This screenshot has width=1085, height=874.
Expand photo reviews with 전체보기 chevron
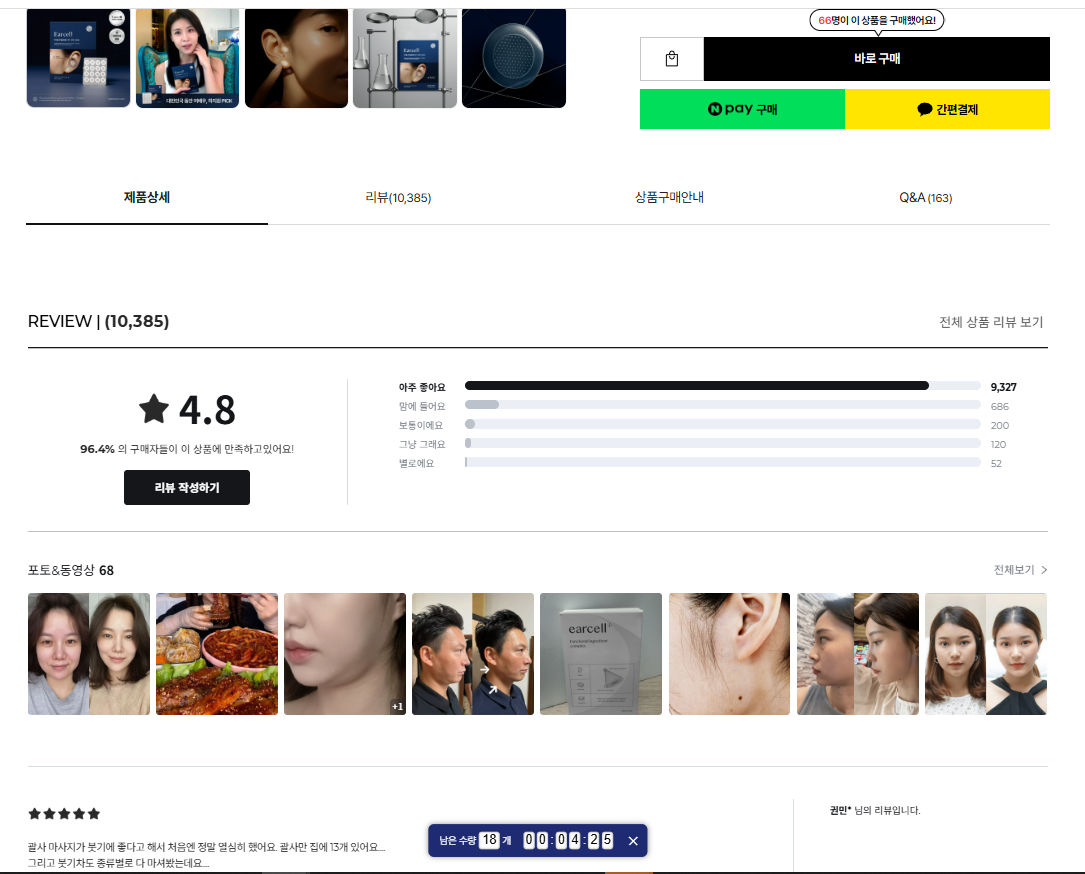coord(1020,570)
